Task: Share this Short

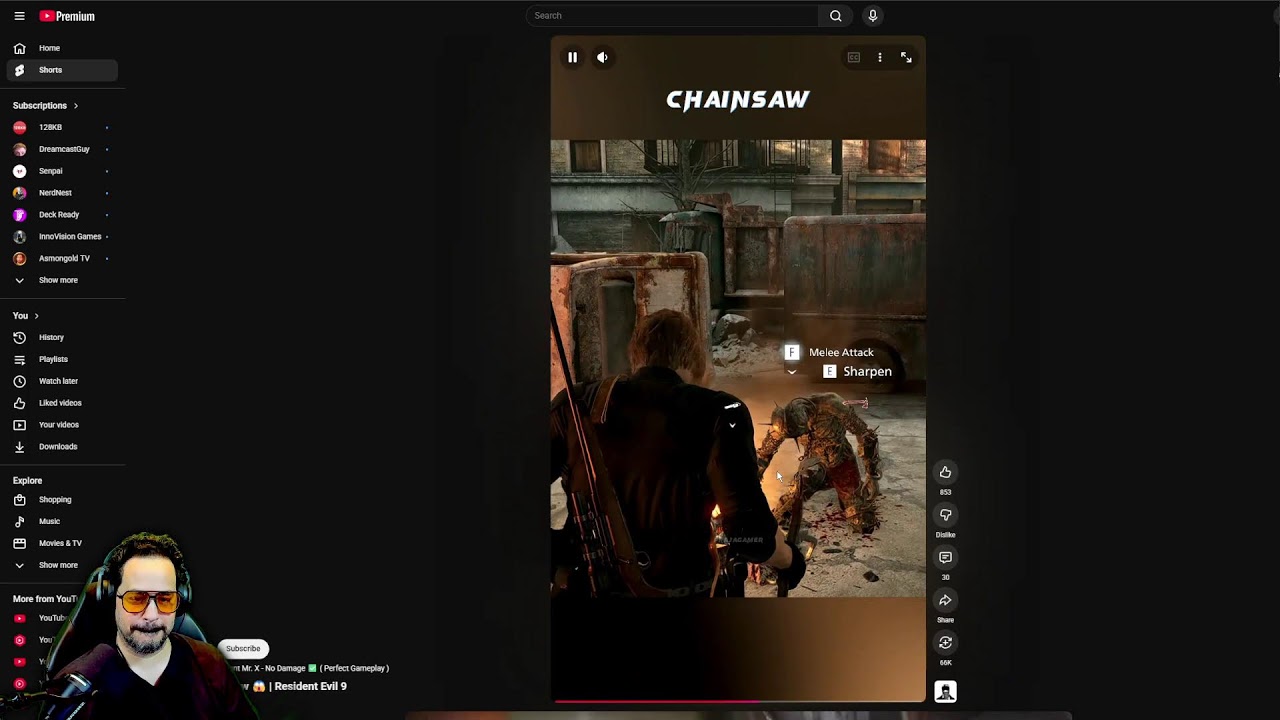Action: click(945, 600)
